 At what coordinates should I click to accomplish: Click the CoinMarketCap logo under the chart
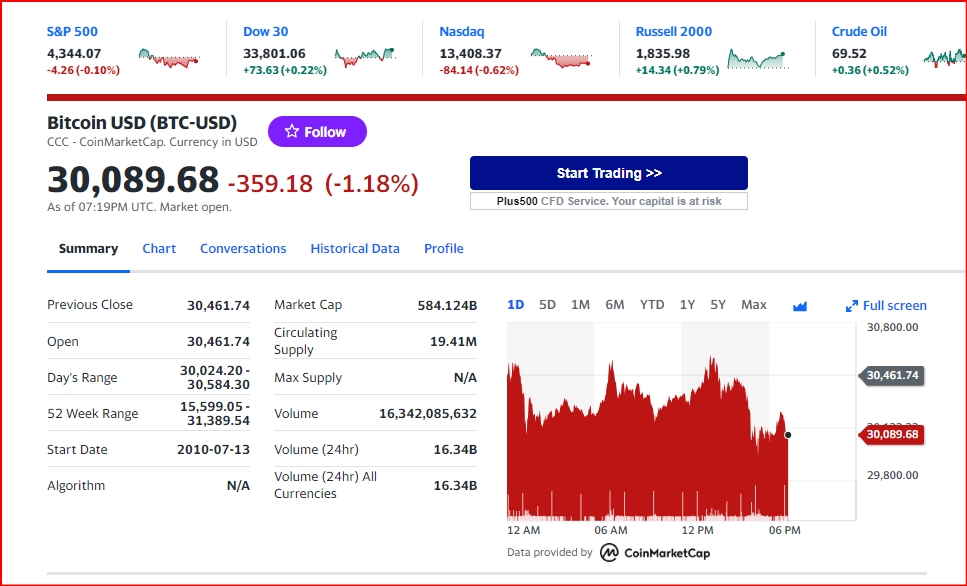pyautogui.click(x=655, y=553)
